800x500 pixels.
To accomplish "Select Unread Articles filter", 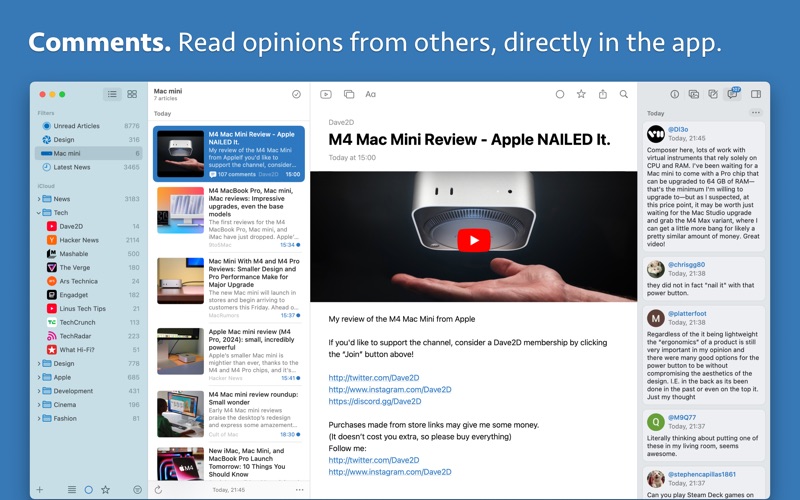I will pos(89,126).
